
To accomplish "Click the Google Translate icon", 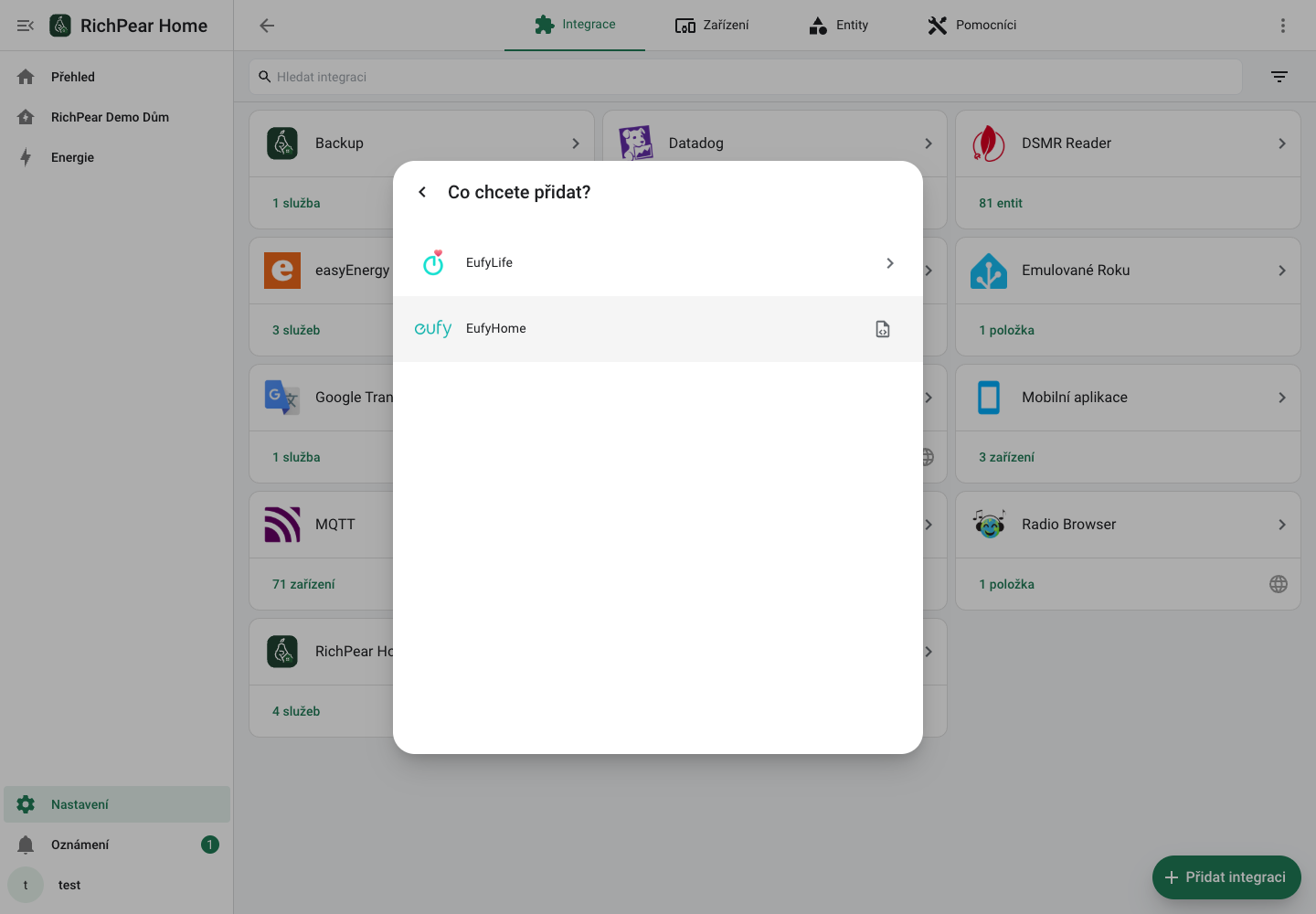I will coord(282,398).
